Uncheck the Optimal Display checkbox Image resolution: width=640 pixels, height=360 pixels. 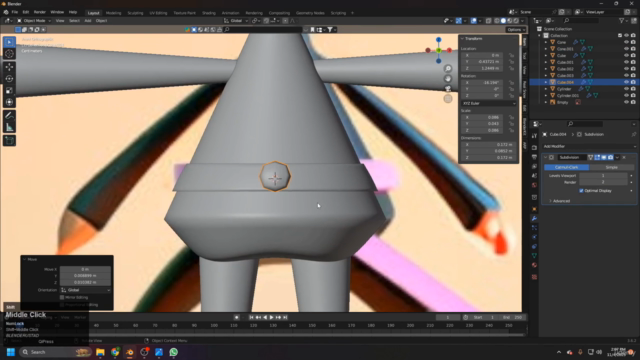581,191
